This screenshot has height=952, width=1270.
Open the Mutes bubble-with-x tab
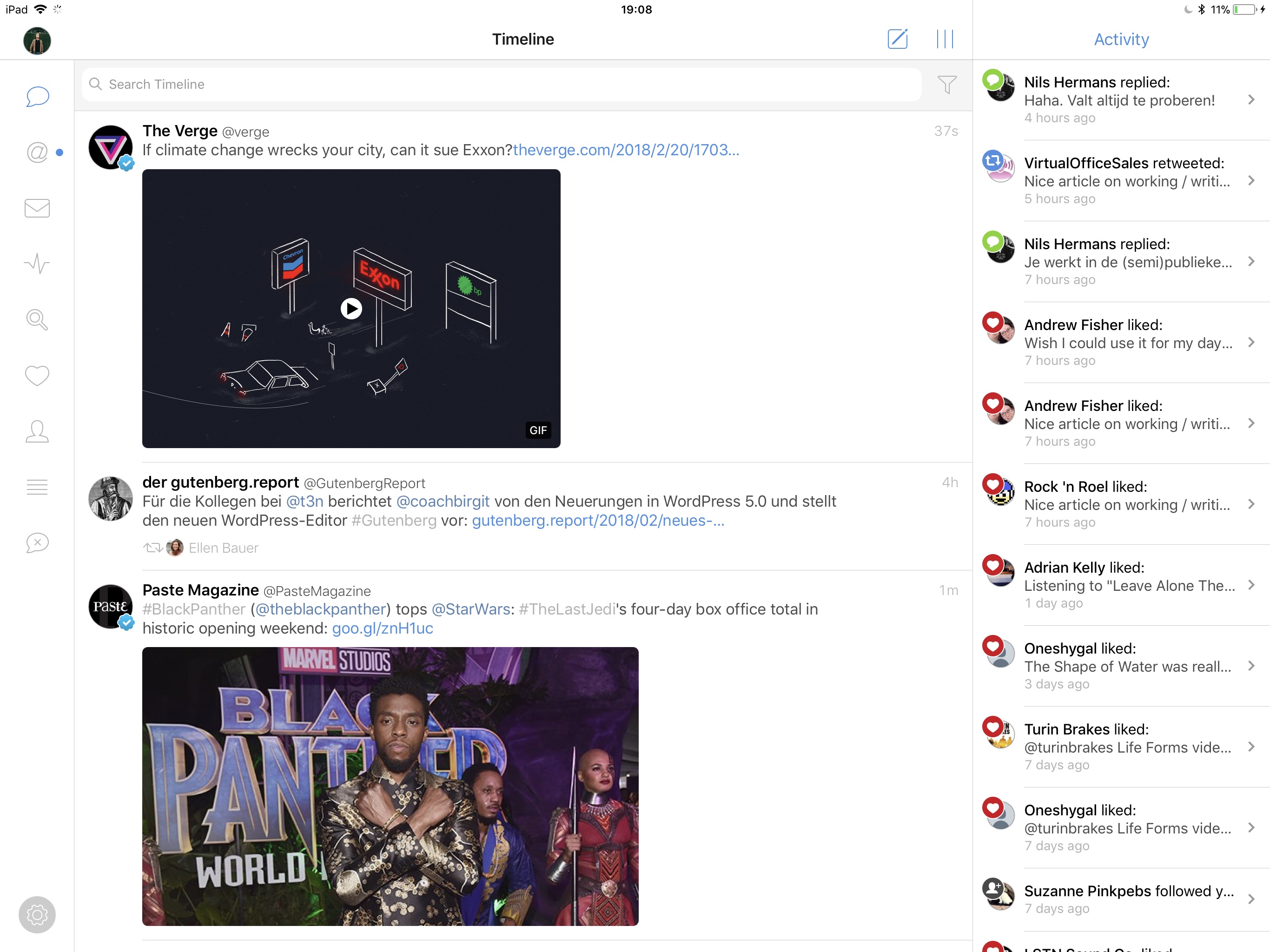pyautogui.click(x=37, y=542)
